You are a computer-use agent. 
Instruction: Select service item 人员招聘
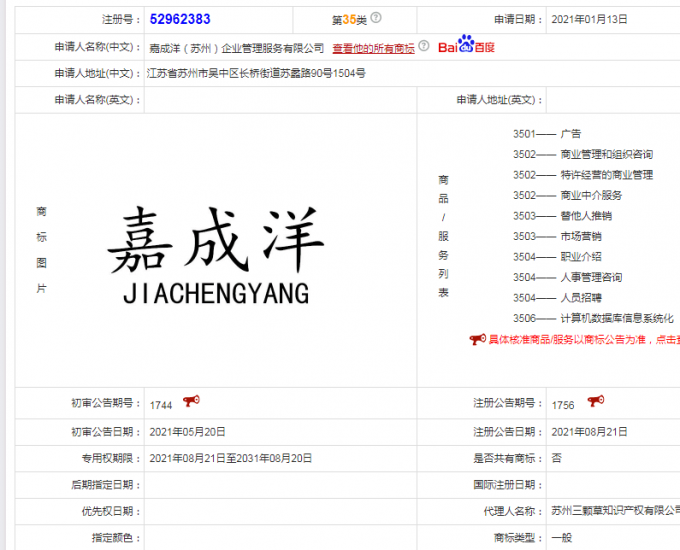[x=581, y=298]
